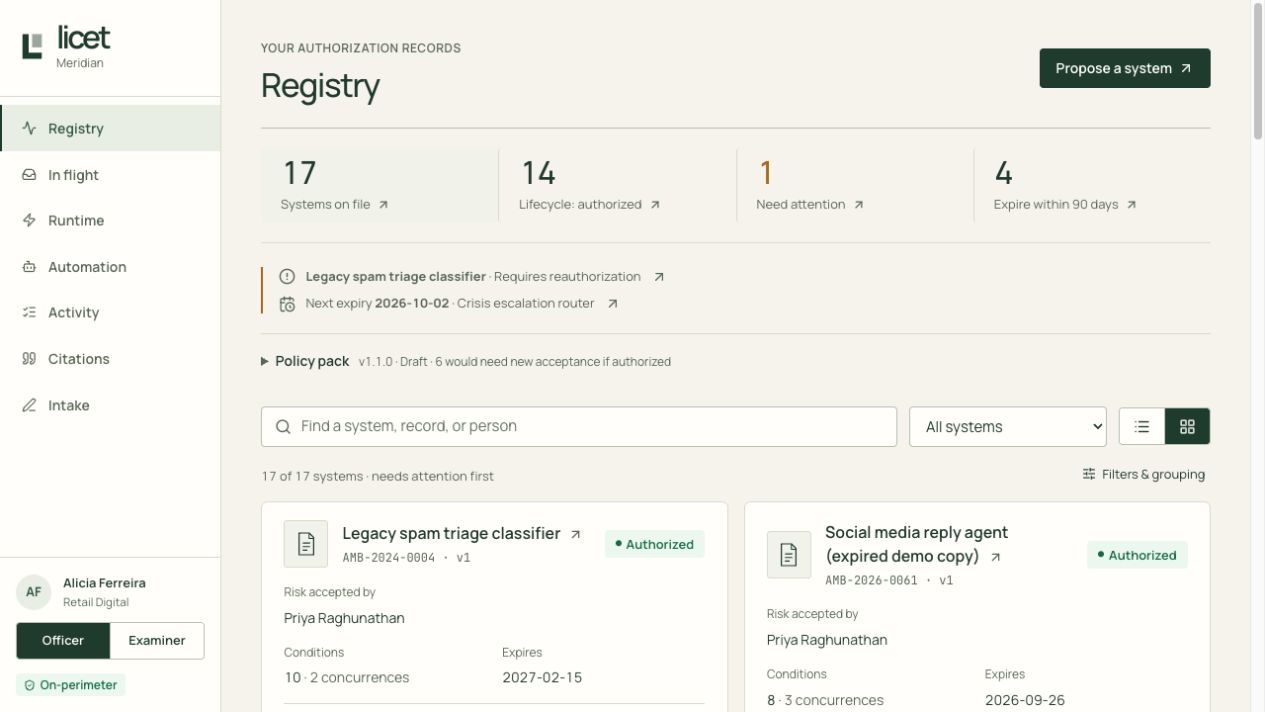The width and height of the screenshot is (1265, 712).
Task: Click arrow icon beside Lifecycle: authorized
Action: [655, 205]
